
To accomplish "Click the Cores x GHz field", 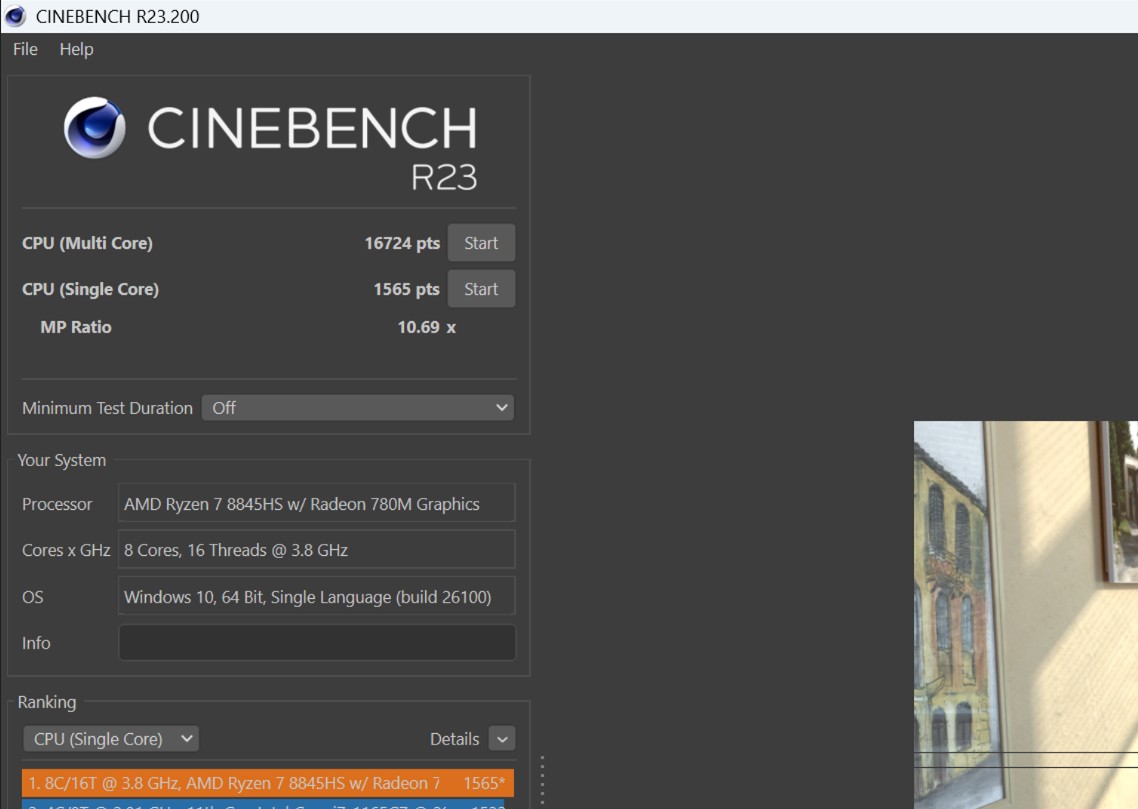I will [x=317, y=550].
